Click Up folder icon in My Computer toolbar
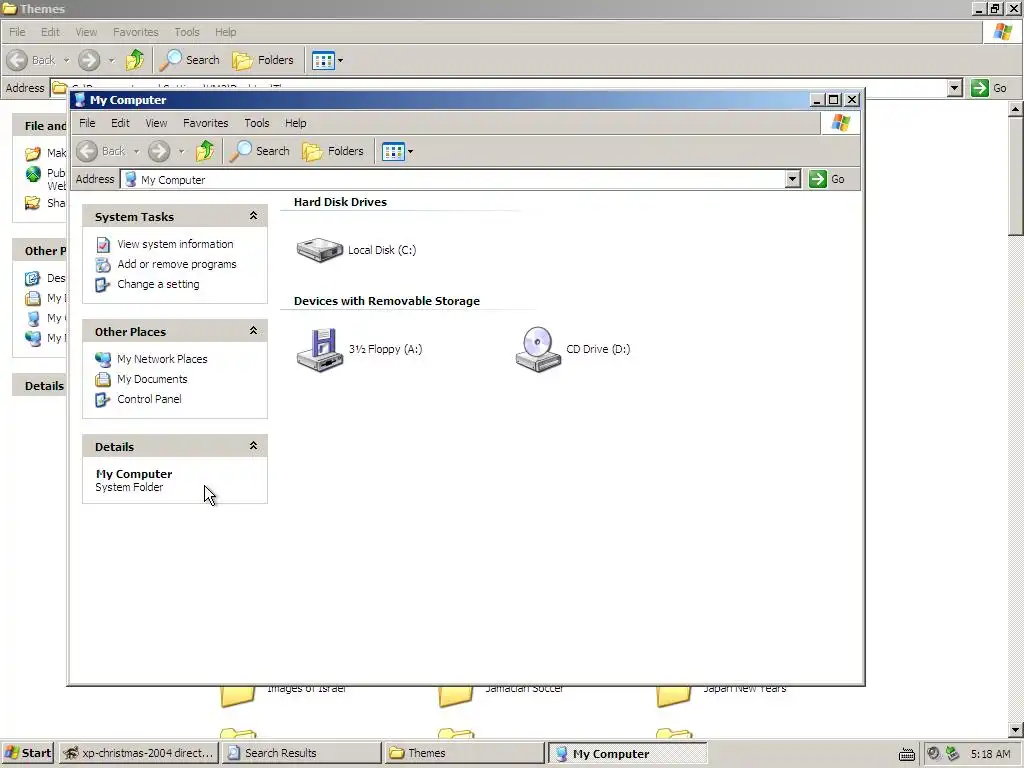This screenshot has height=768, width=1024. click(205, 151)
